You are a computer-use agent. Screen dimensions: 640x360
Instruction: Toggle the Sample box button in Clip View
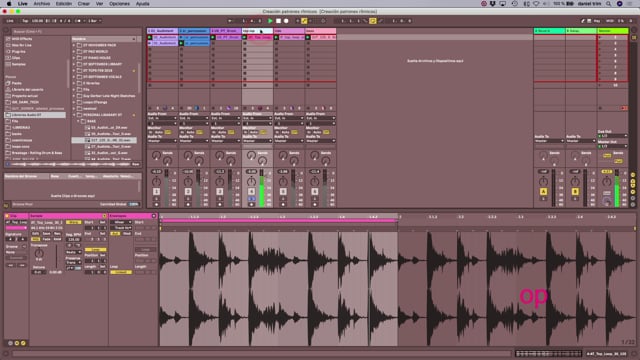tap(17, 343)
